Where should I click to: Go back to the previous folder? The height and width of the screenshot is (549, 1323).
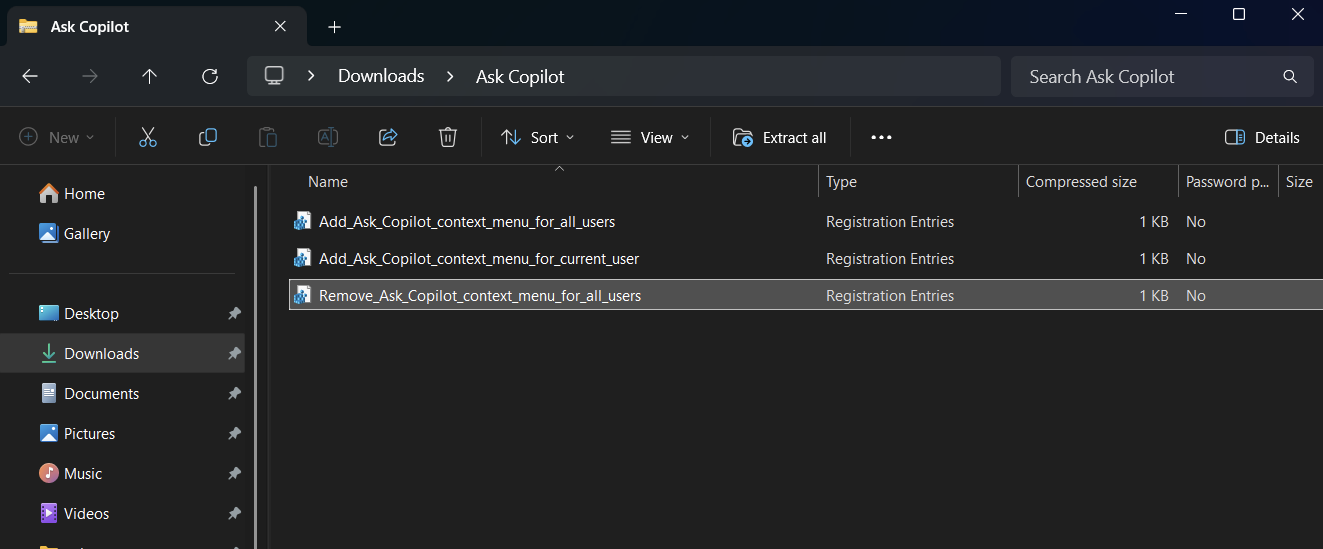[30, 76]
